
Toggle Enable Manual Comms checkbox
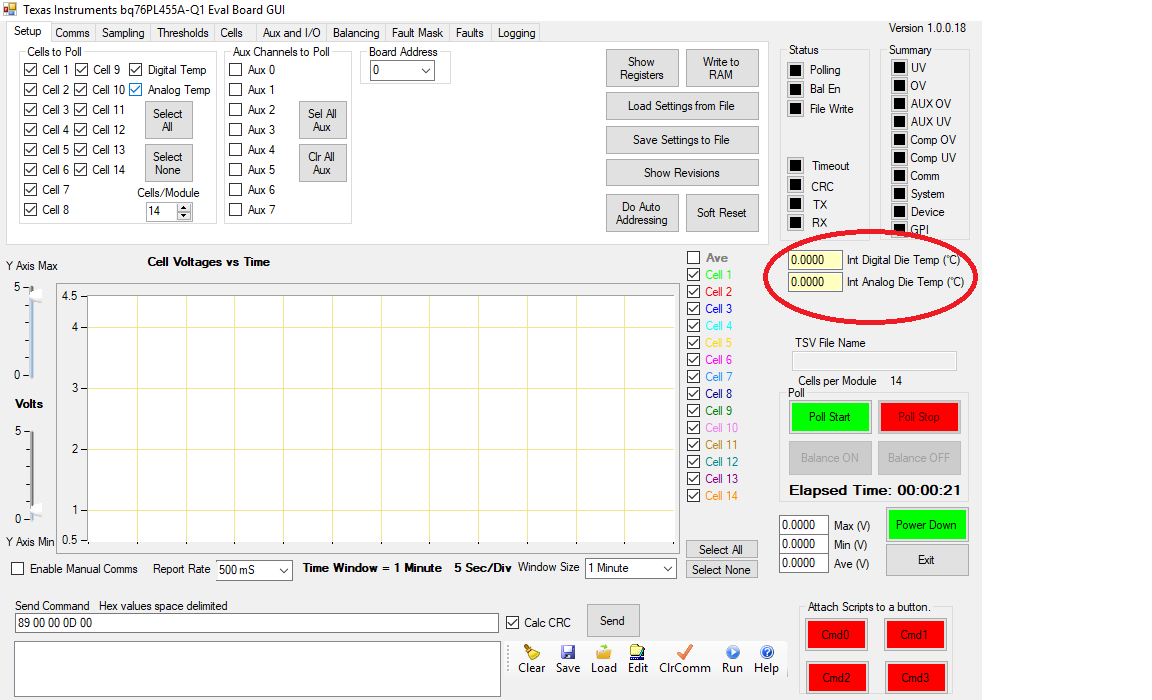pyautogui.click(x=18, y=569)
